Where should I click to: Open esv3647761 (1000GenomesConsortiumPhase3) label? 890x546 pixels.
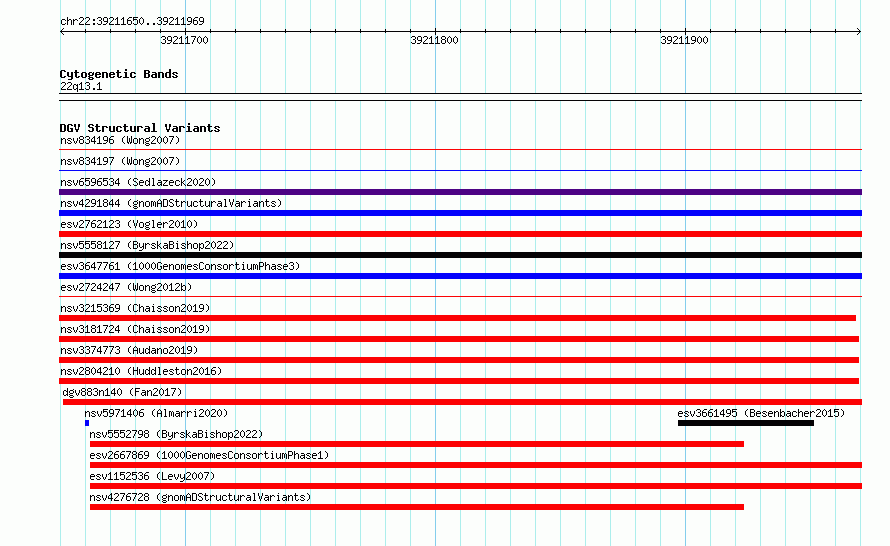[180, 266]
